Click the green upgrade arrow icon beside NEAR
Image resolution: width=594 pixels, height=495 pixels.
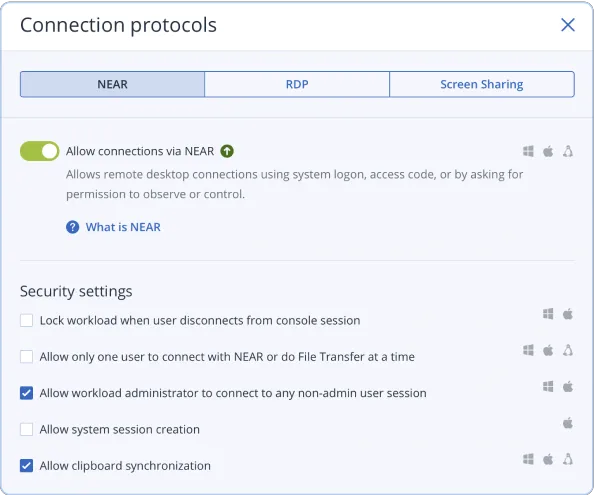pos(227,151)
